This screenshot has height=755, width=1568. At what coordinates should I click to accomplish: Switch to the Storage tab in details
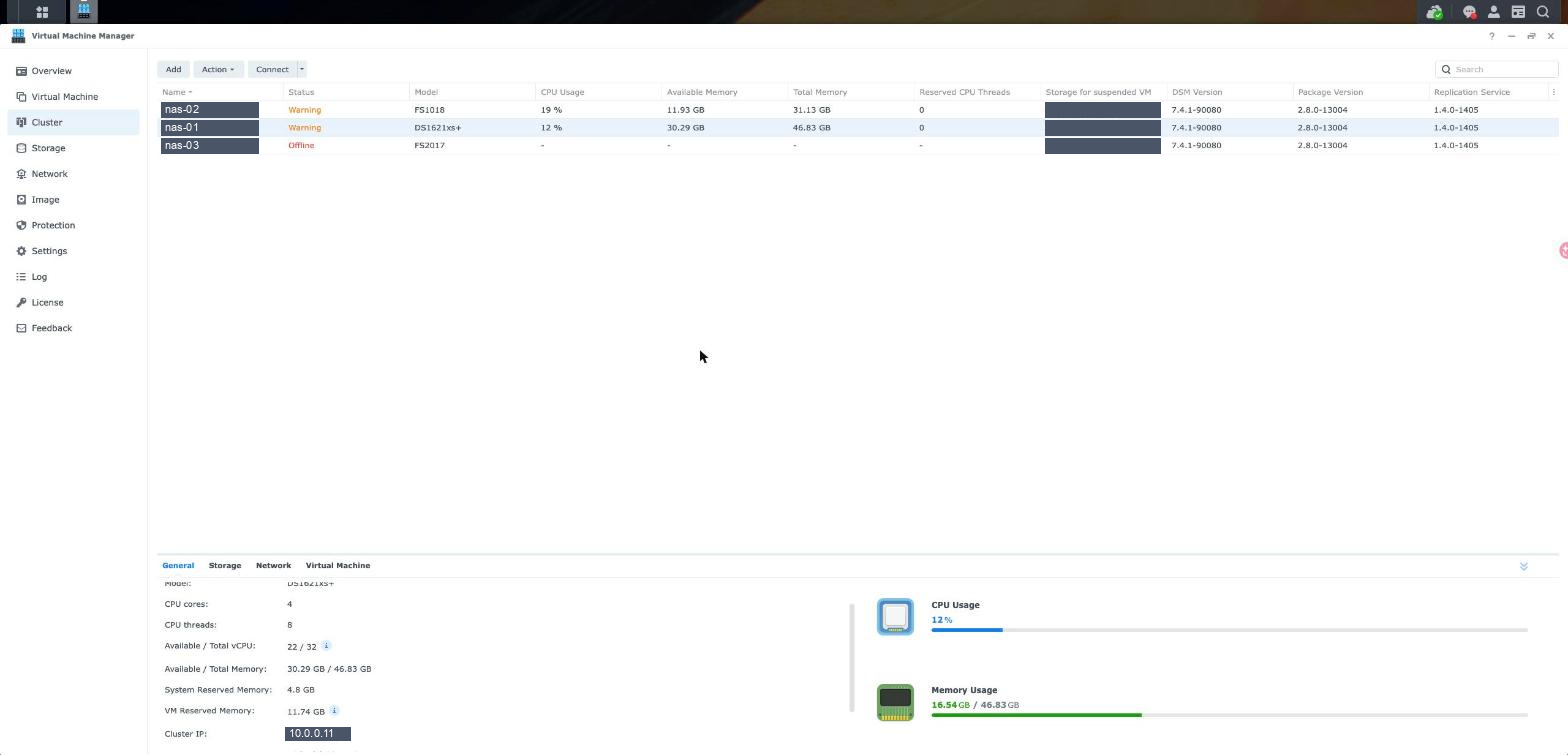click(x=225, y=566)
